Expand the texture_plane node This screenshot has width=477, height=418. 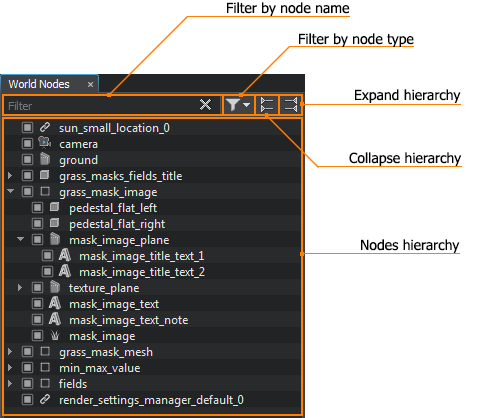20,287
